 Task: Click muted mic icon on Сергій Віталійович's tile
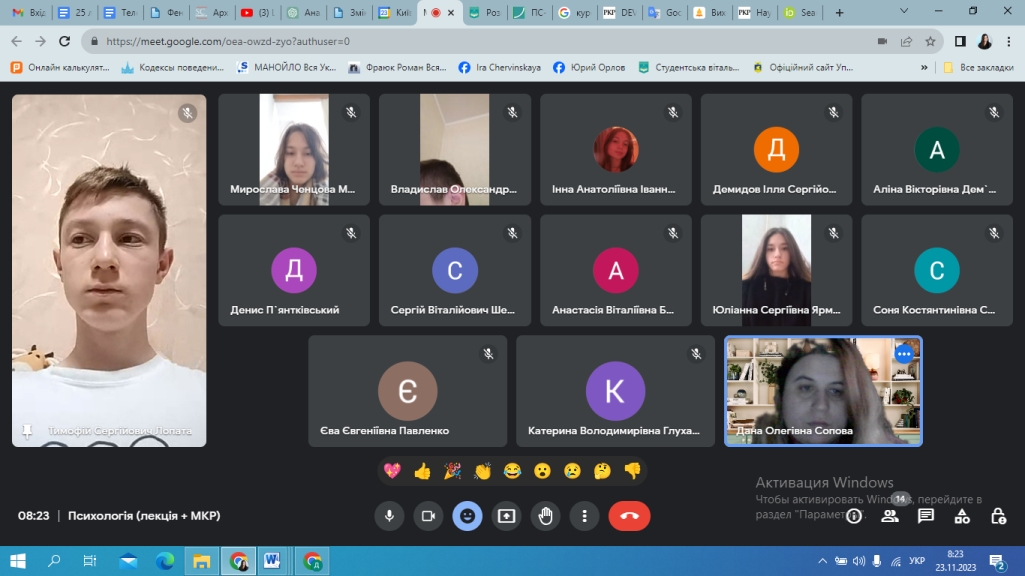[x=512, y=233]
